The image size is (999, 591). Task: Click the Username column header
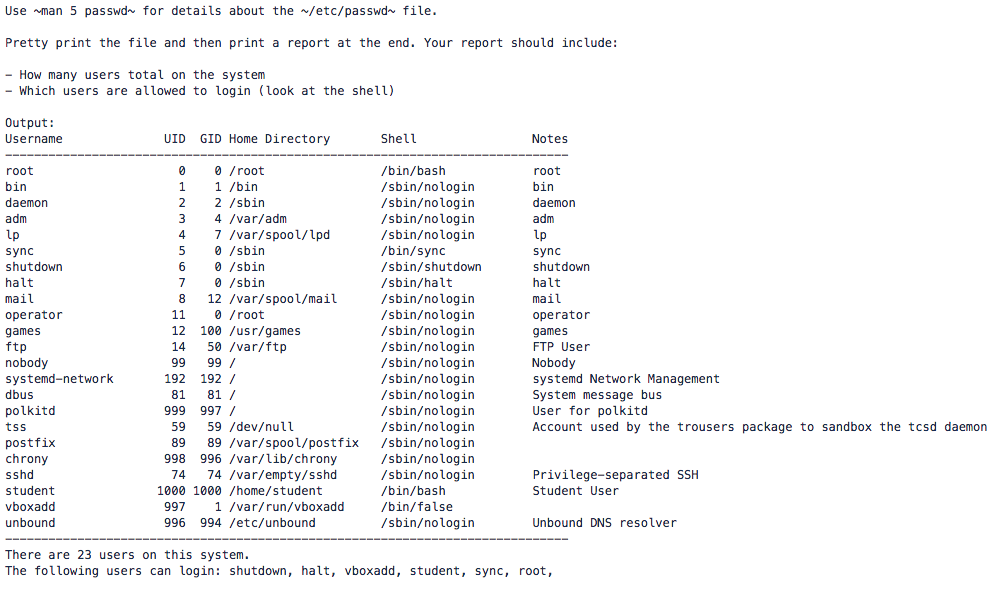[x=34, y=139]
